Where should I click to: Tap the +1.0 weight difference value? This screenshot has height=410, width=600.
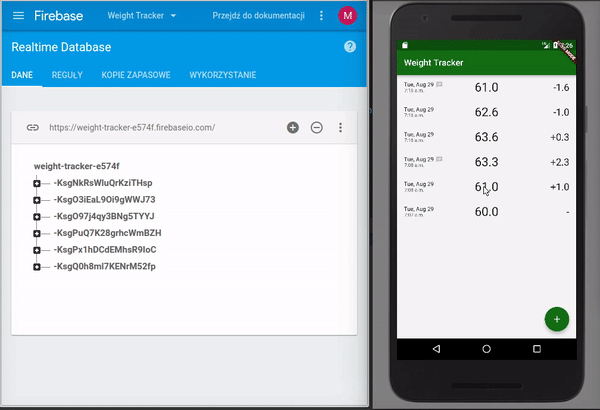[x=560, y=187]
